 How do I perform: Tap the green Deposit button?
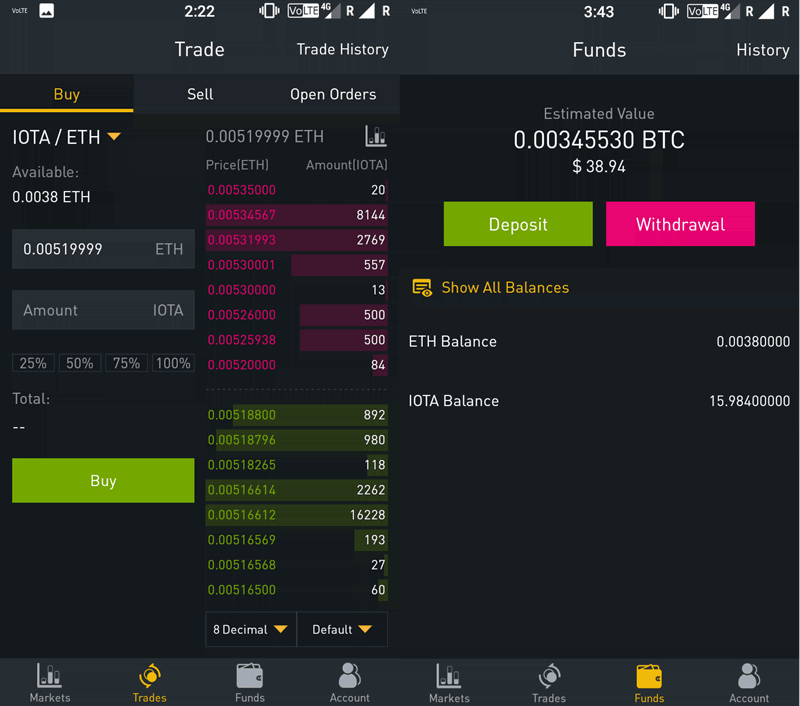point(518,224)
